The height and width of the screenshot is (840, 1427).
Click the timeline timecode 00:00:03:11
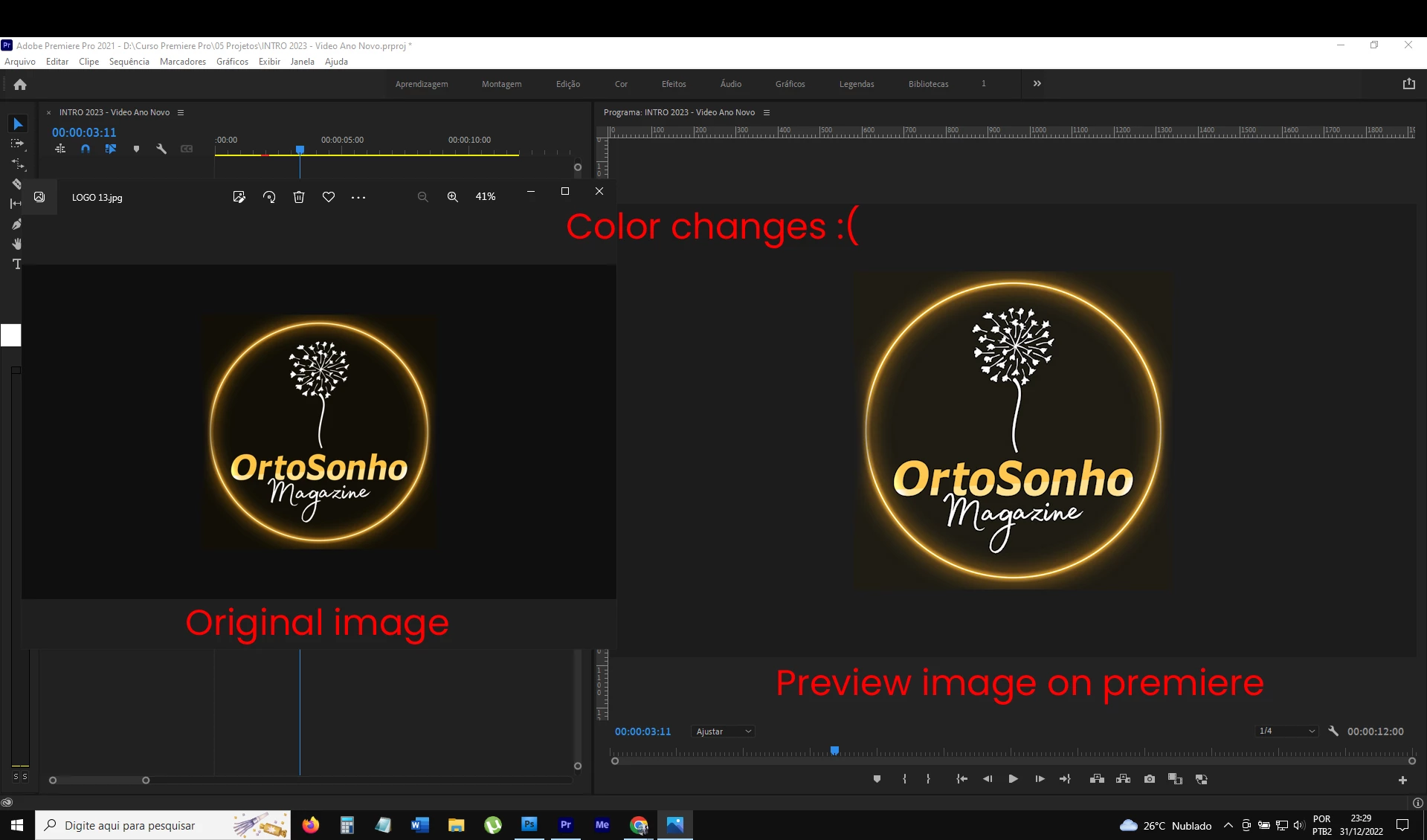[84, 132]
